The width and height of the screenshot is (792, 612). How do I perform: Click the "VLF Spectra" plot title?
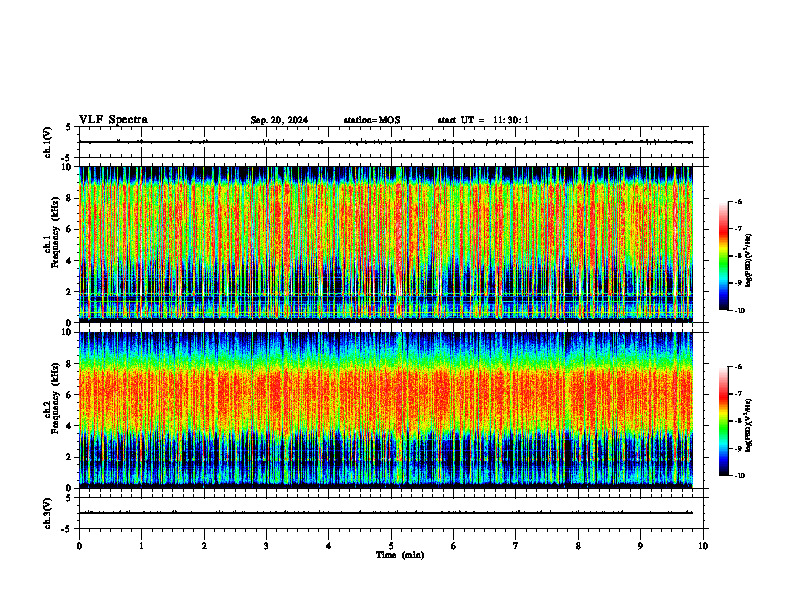[113, 120]
